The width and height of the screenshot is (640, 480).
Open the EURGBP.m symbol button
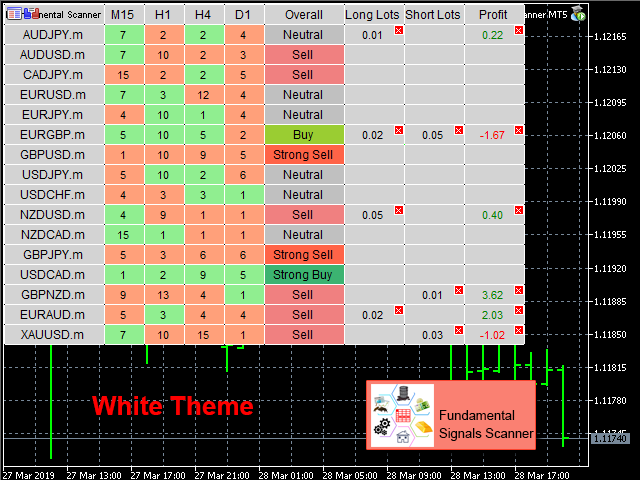point(54,135)
